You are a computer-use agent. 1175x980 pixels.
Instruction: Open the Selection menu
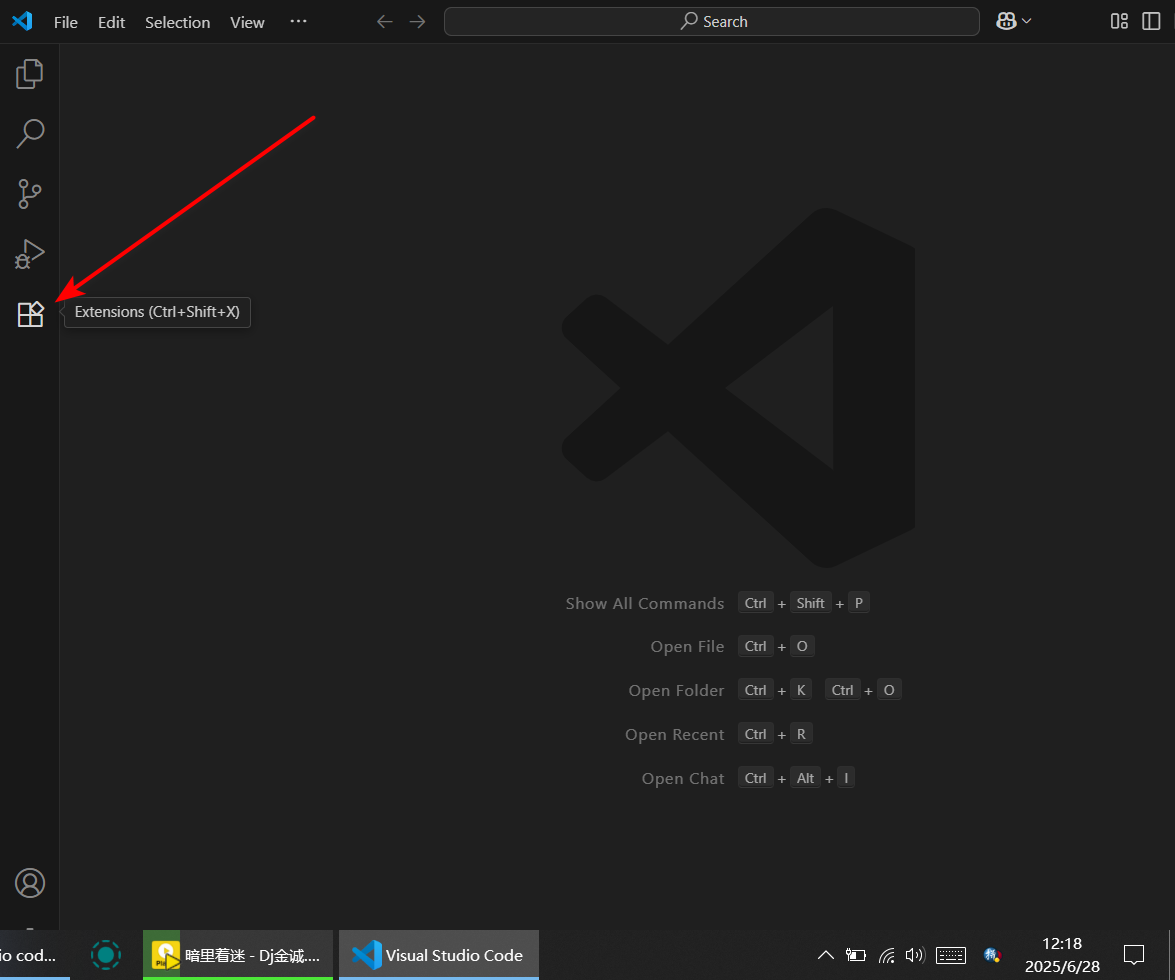pyautogui.click(x=177, y=21)
